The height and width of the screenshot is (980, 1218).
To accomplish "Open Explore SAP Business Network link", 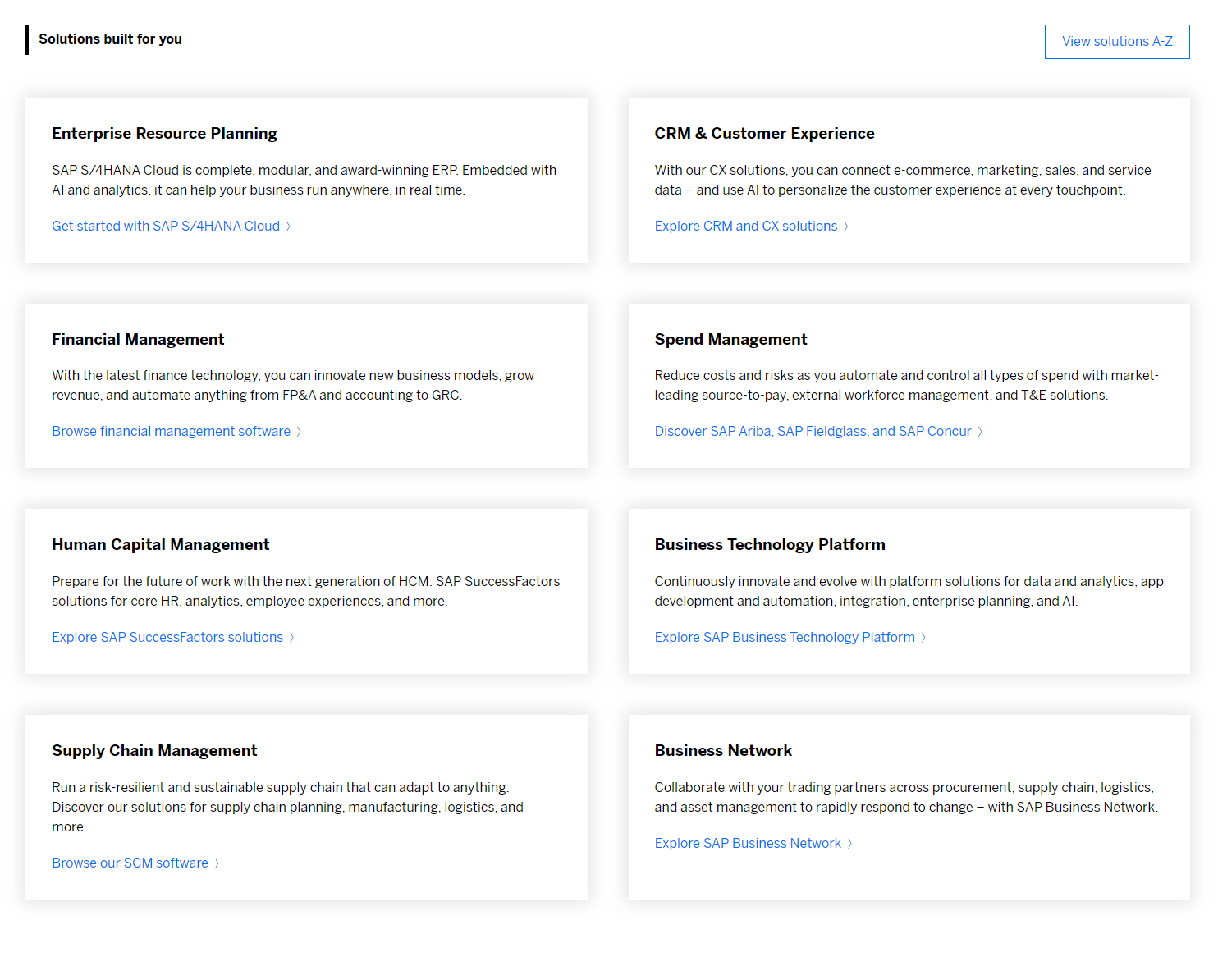I will (x=748, y=843).
